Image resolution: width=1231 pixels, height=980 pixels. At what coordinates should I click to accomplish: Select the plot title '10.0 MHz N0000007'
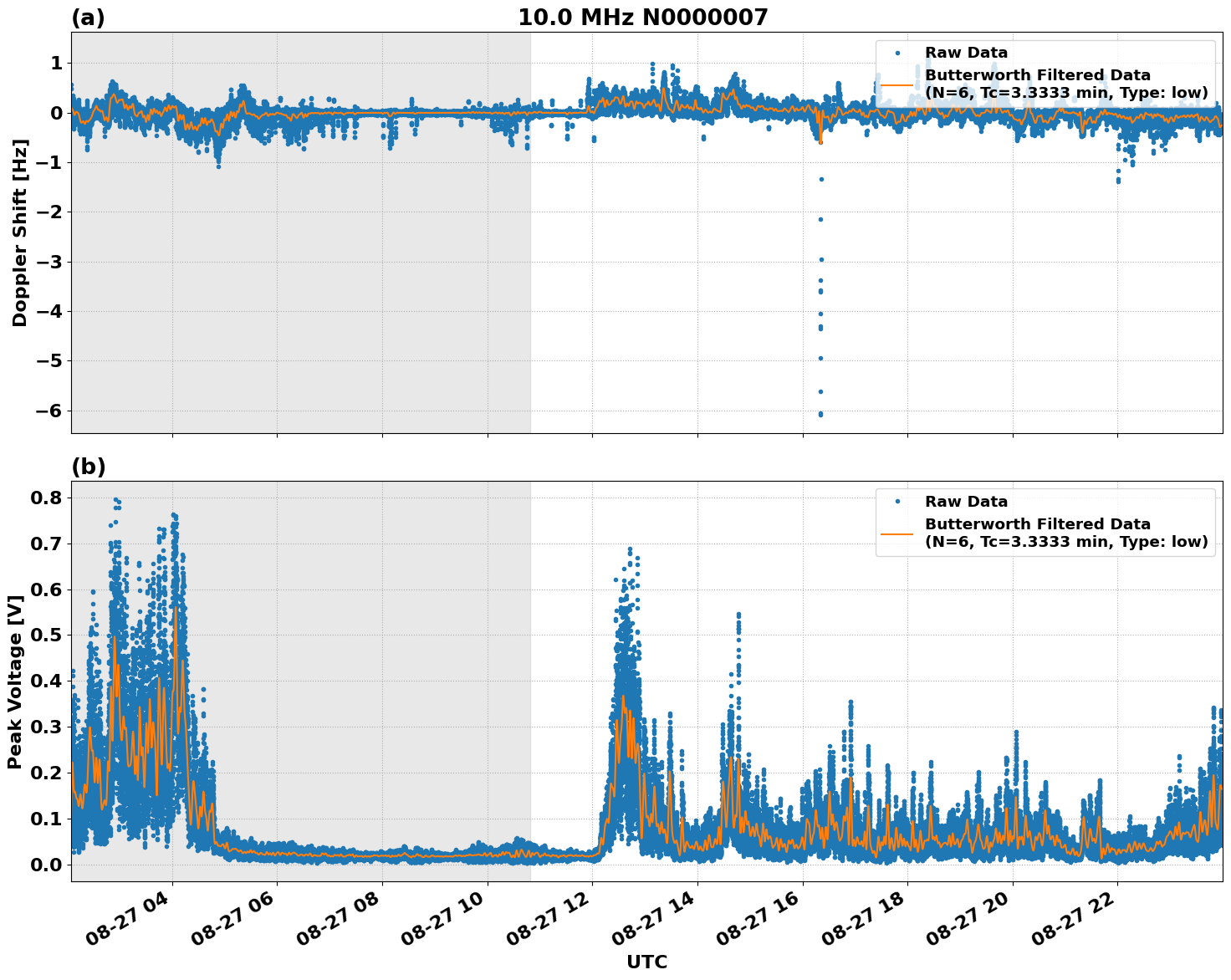642,18
